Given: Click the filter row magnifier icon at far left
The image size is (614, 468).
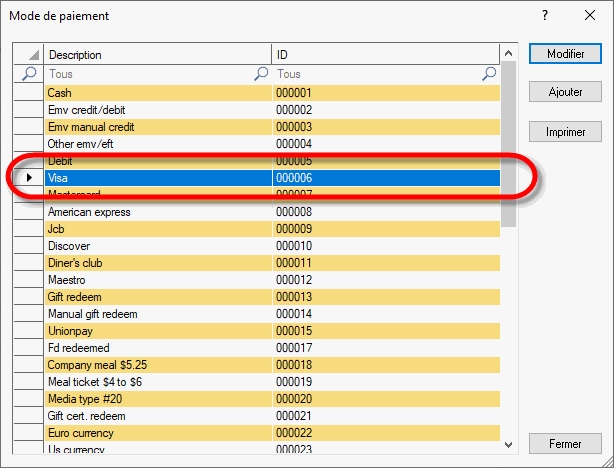Looking at the screenshot, I should click(x=29, y=74).
